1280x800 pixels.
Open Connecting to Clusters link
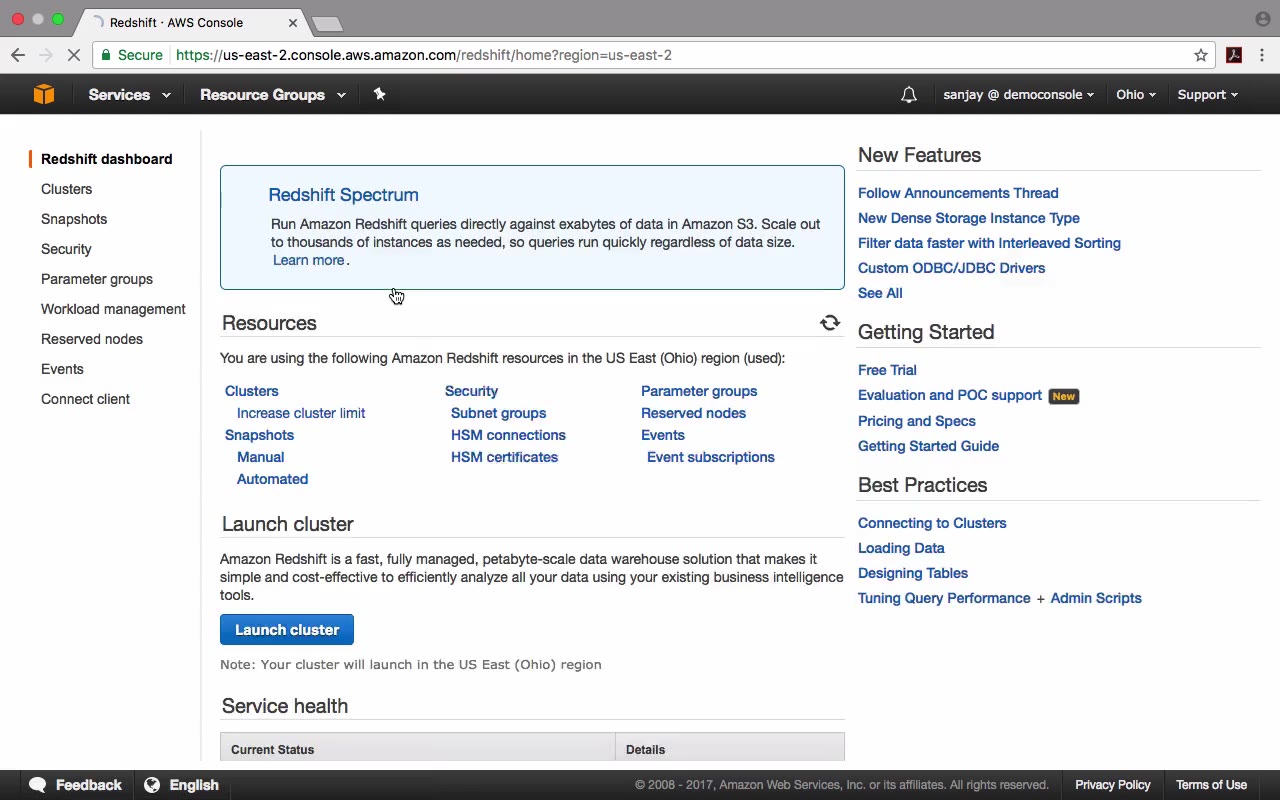point(932,523)
